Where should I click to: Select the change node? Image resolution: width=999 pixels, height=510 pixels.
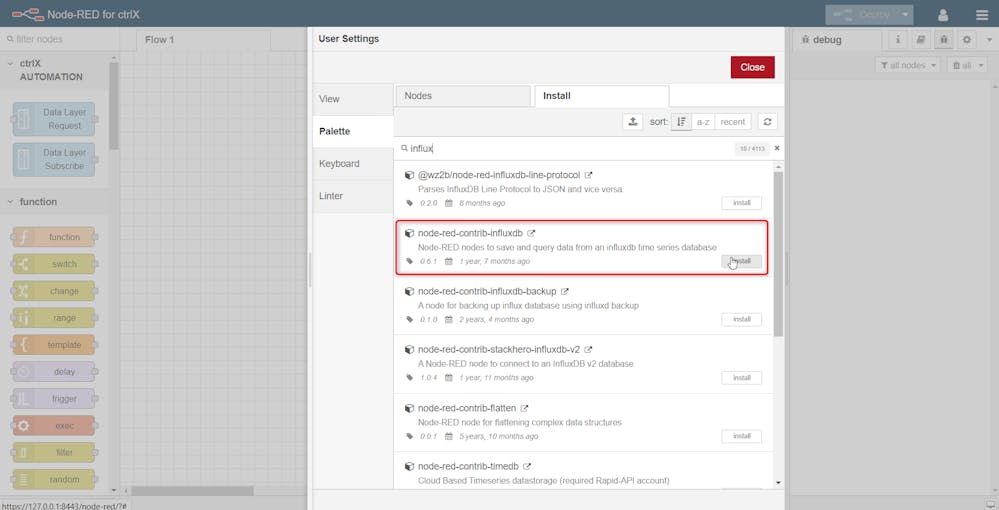54,291
